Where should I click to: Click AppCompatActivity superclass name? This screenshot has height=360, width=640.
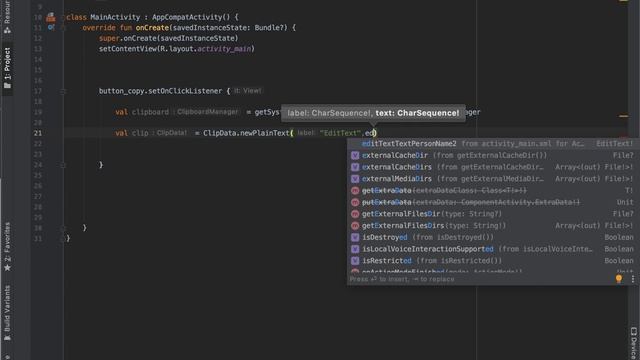(x=187, y=17)
